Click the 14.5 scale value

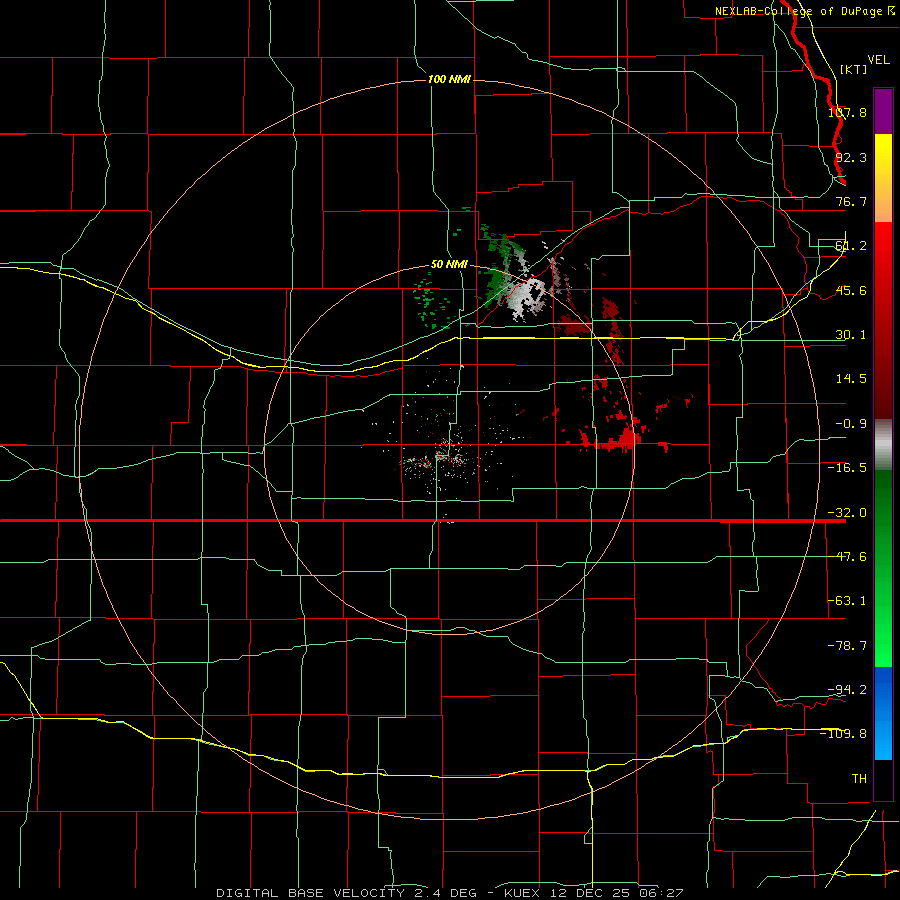click(851, 379)
